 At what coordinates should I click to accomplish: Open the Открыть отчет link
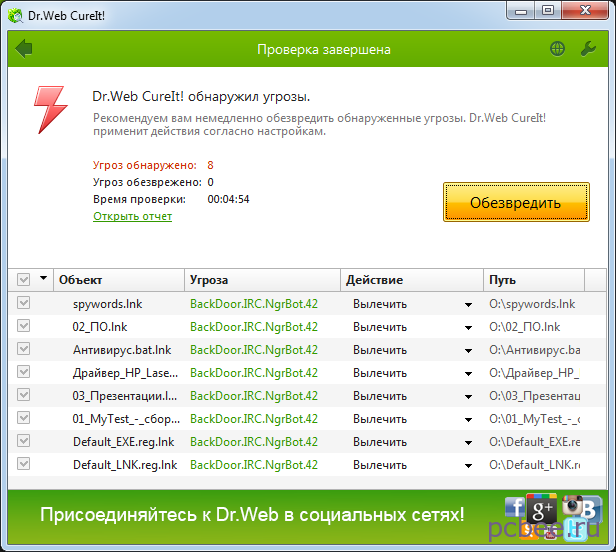click(133, 216)
